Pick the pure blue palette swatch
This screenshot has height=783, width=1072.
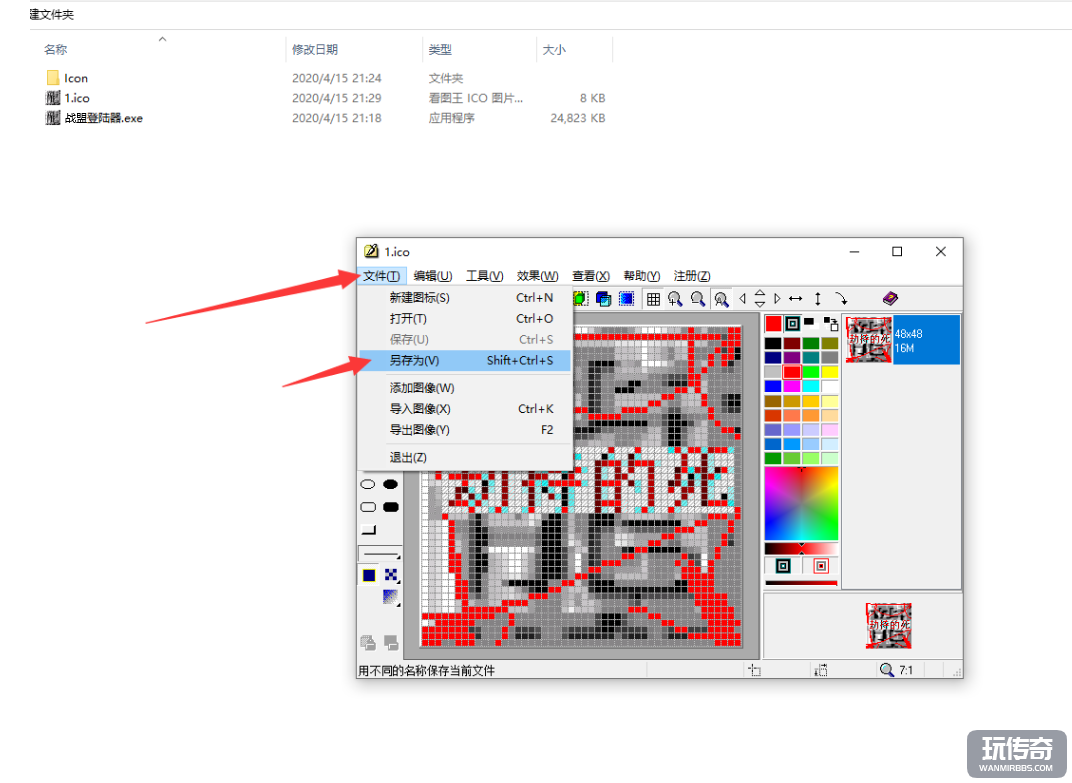click(773, 386)
